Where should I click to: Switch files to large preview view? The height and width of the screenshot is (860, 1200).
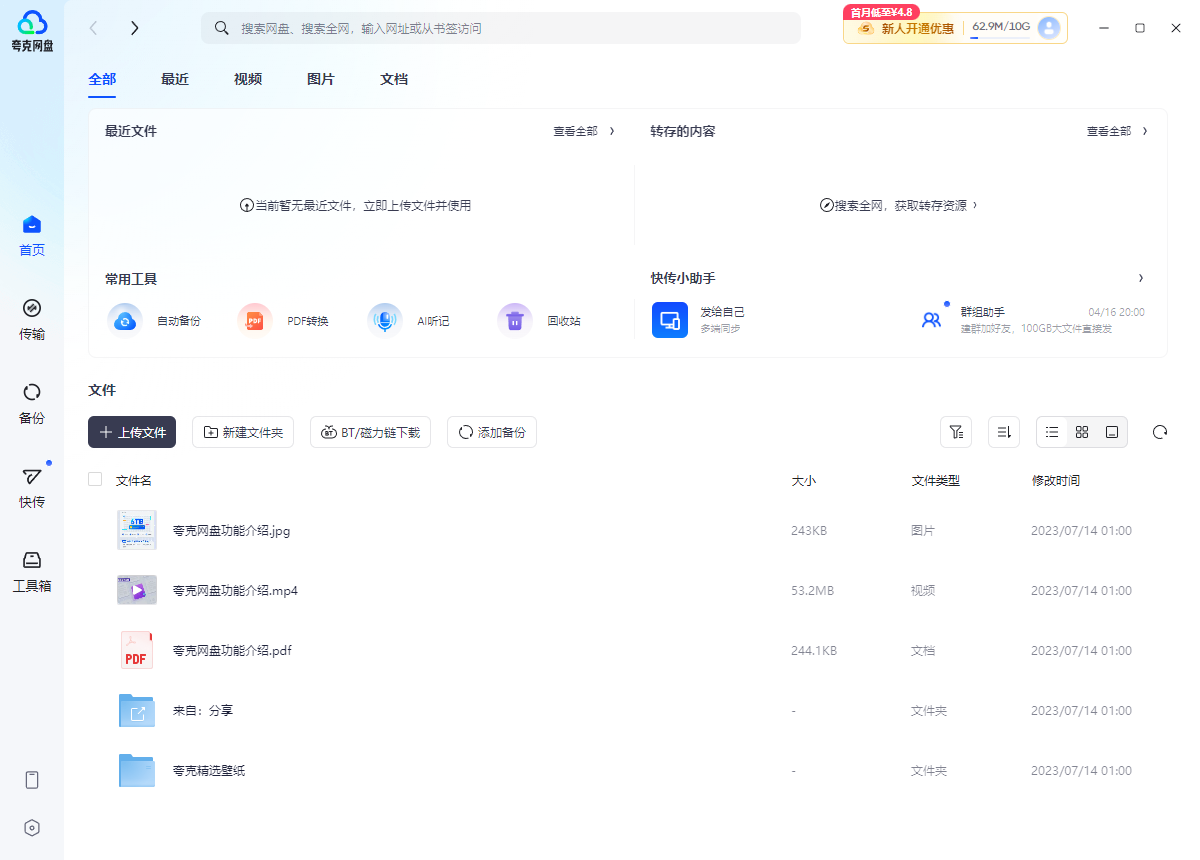point(1112,432)
